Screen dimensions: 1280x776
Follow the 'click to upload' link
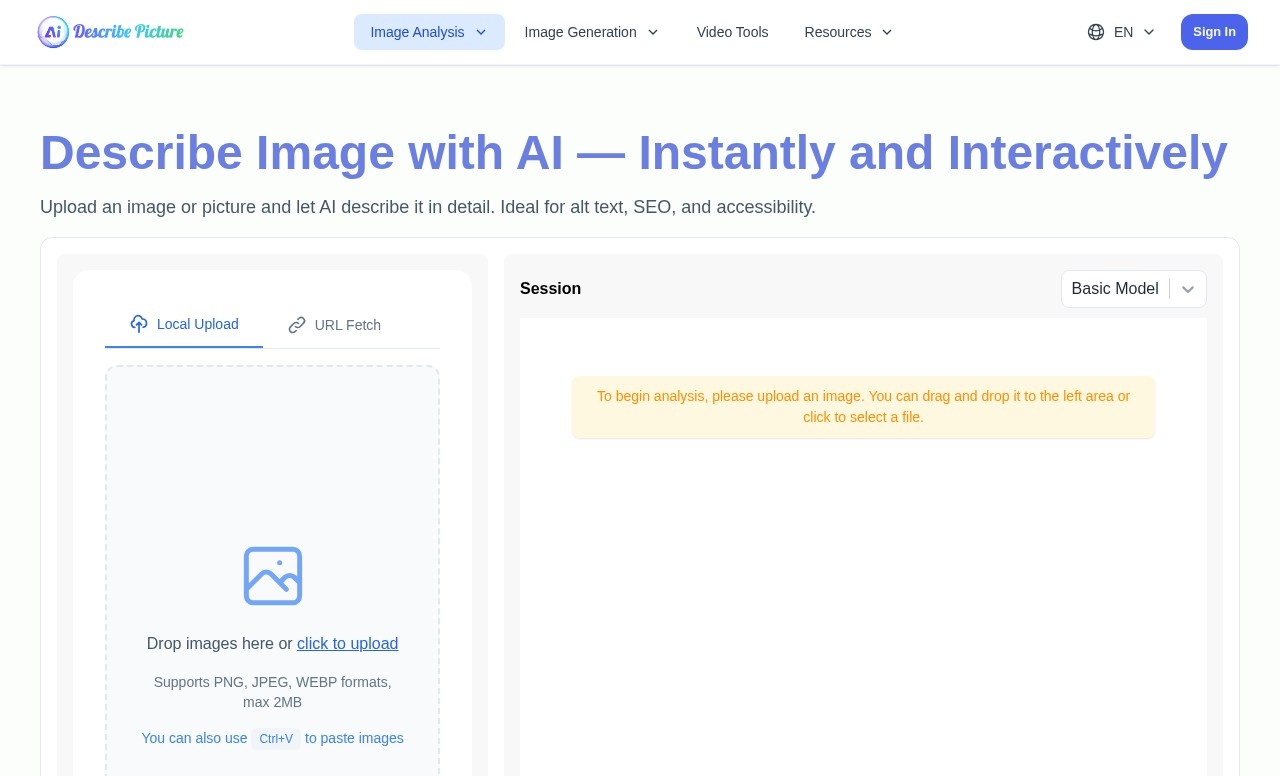click(348, 644)
